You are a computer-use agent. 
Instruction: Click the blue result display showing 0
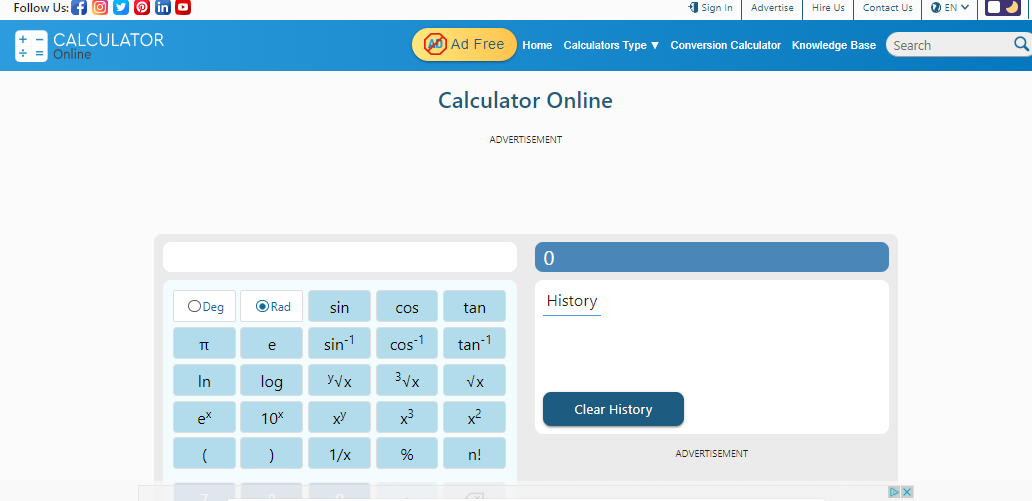[x=711, y=257]
